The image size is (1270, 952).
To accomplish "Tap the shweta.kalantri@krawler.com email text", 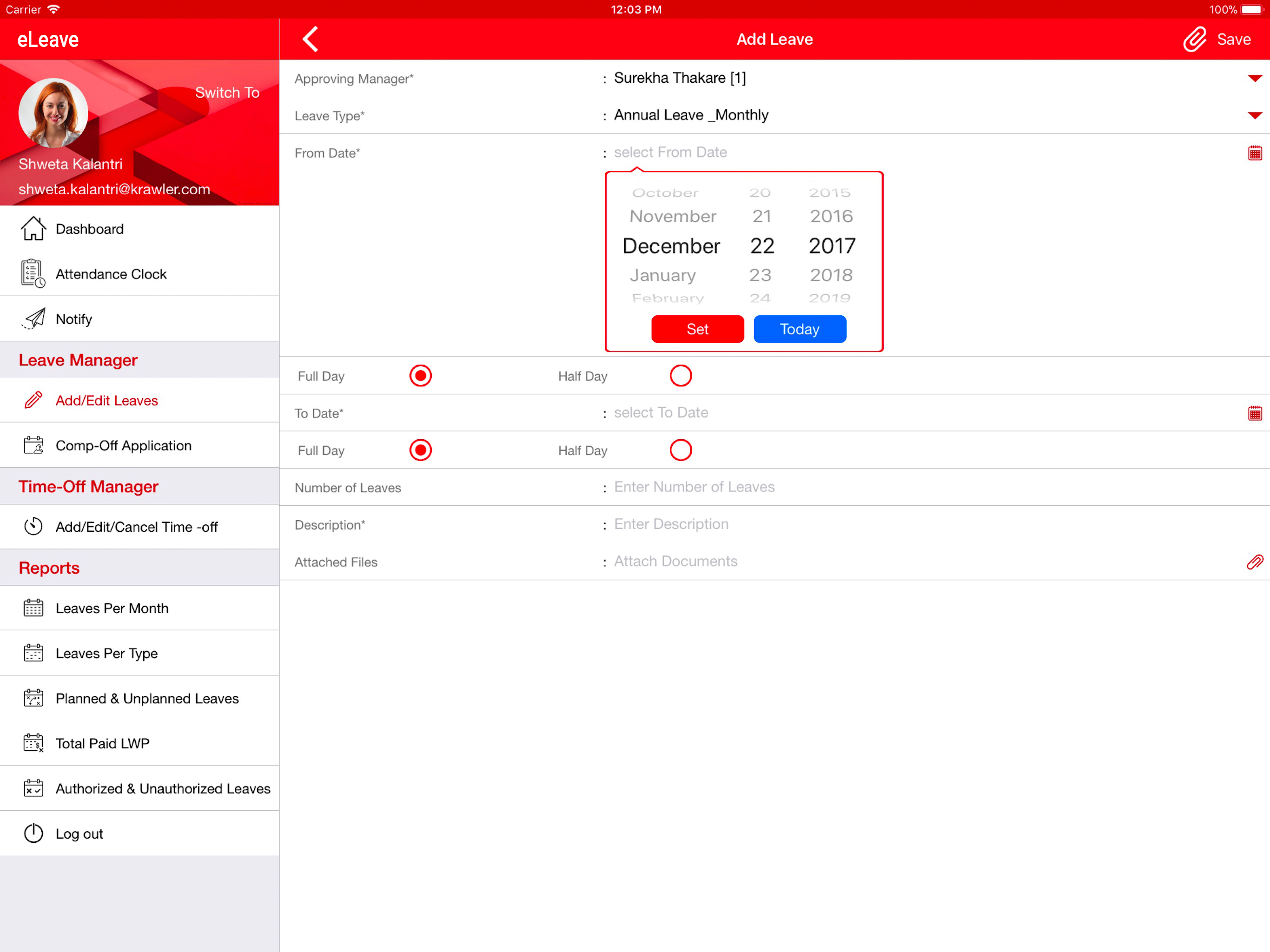I will (114, 190).
